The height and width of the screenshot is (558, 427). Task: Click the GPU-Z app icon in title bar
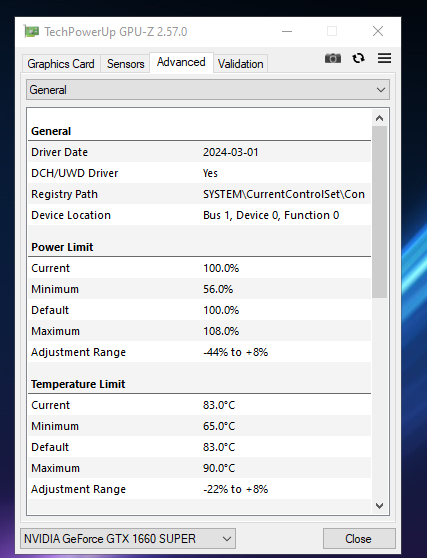[x=31, y=32]
